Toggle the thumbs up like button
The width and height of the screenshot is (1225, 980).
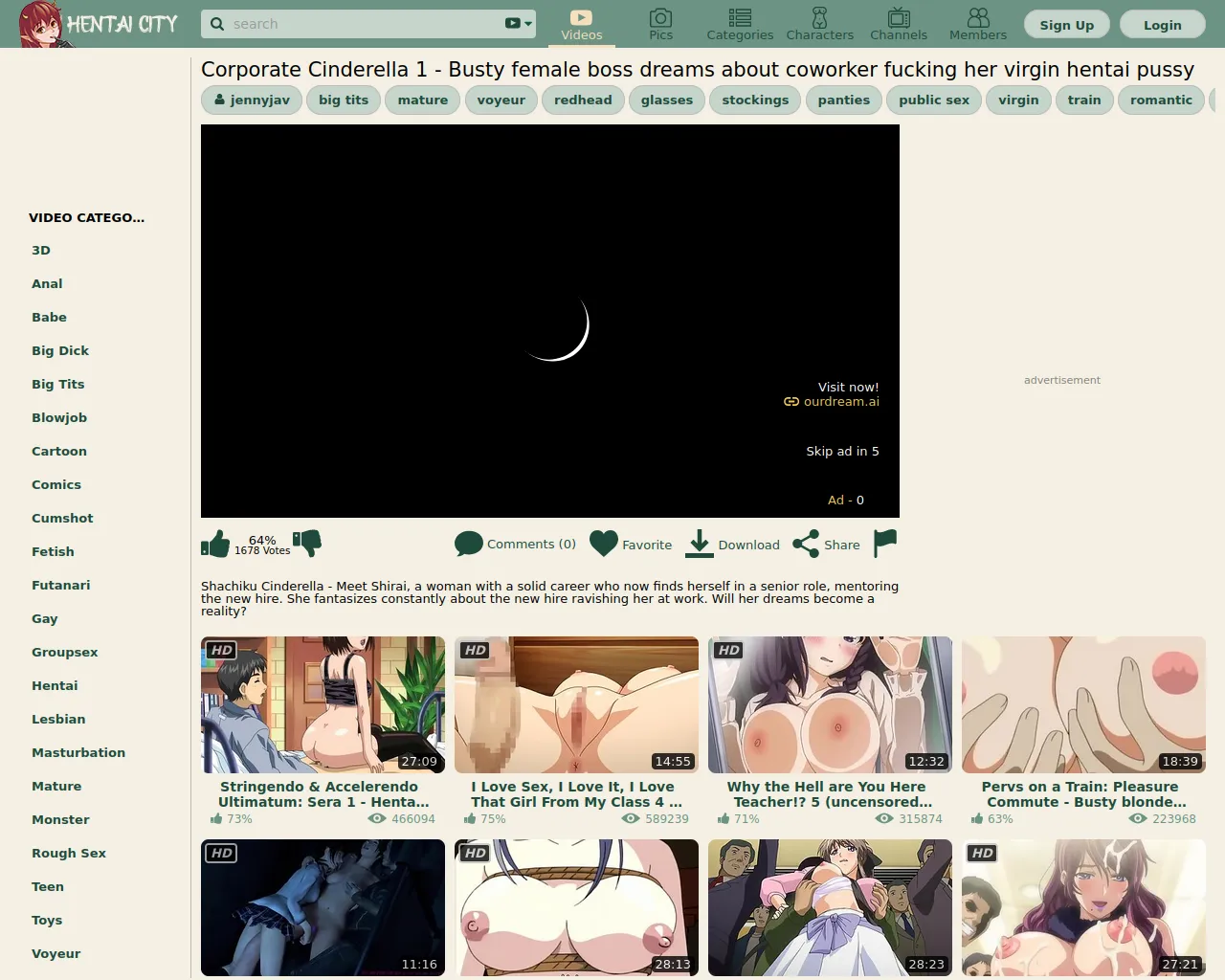click(x=215, y=544)
